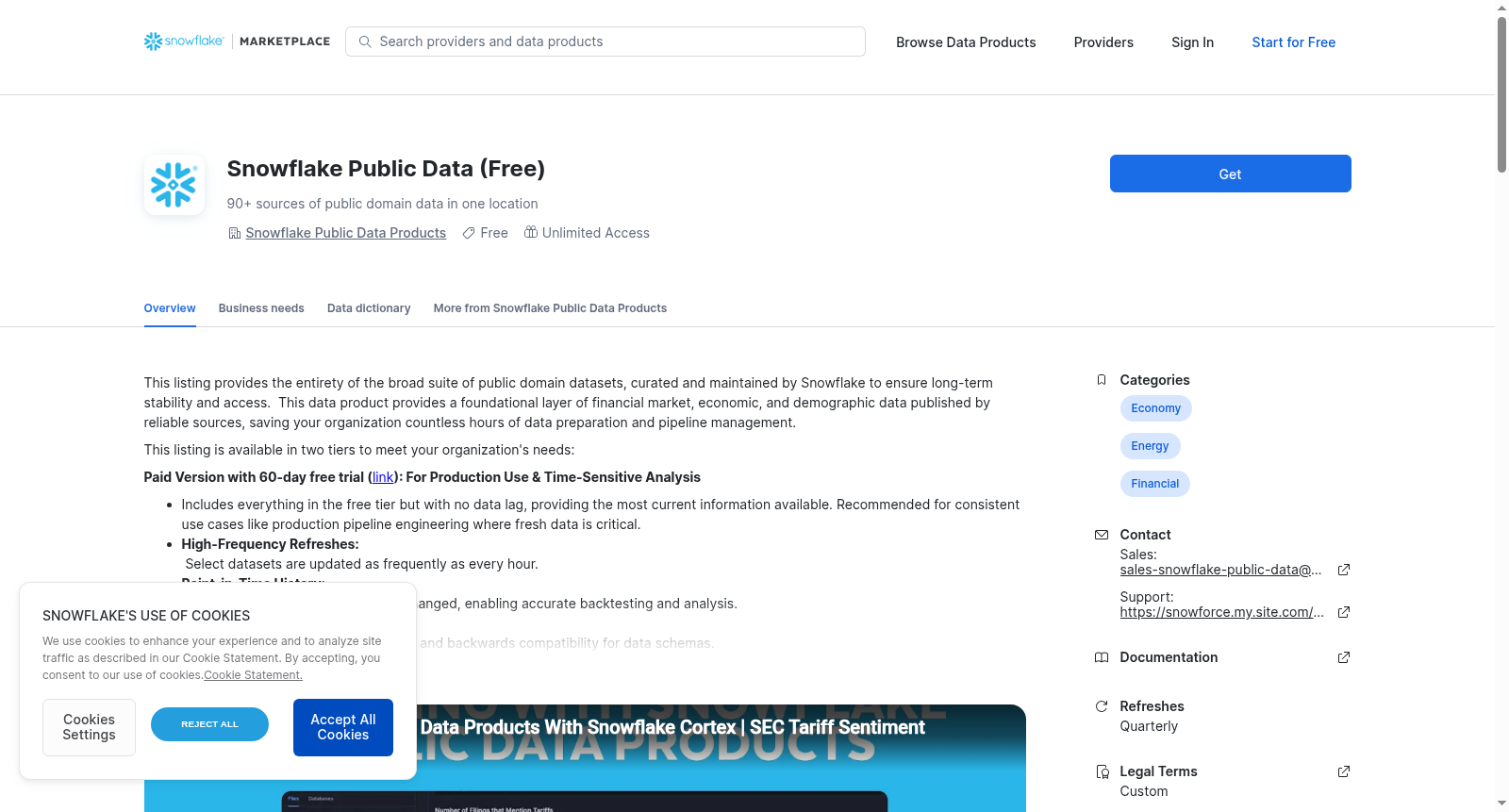Click the Documentation book icon
The height and width of the screenshot is (812, 1509).
click(1102, 657)
